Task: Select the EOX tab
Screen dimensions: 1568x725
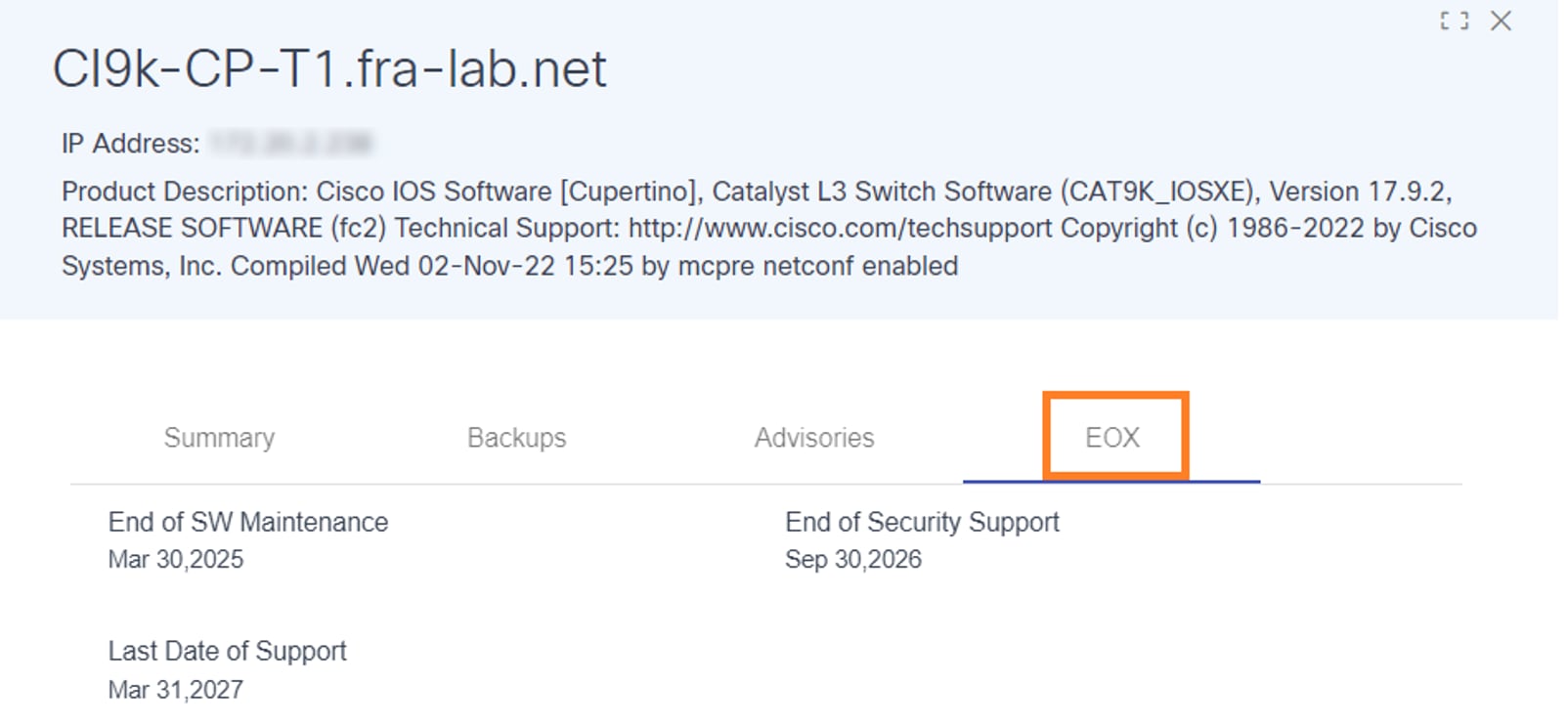Action: [x=1112, y=438]
